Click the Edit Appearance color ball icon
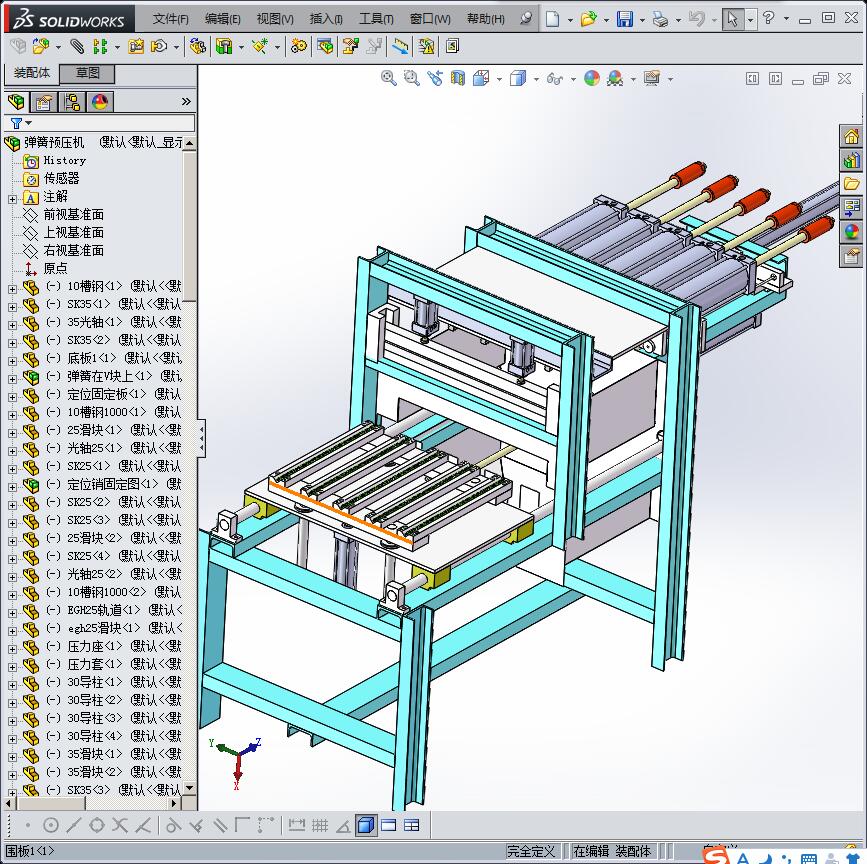 click(592, 78)
